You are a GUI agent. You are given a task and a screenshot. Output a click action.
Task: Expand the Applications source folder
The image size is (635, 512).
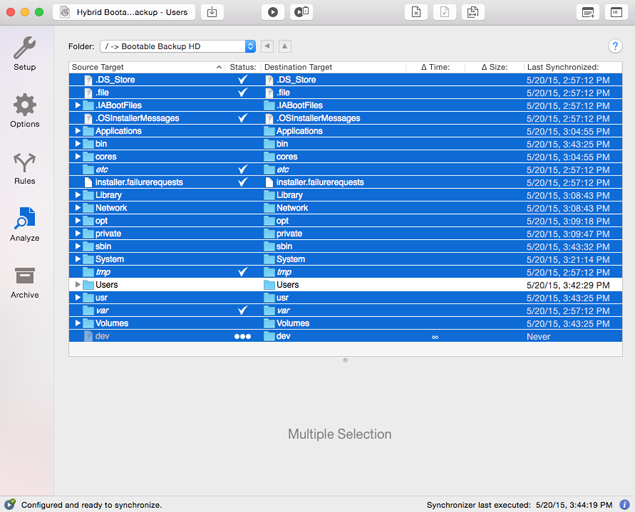[x=78, y=131]
